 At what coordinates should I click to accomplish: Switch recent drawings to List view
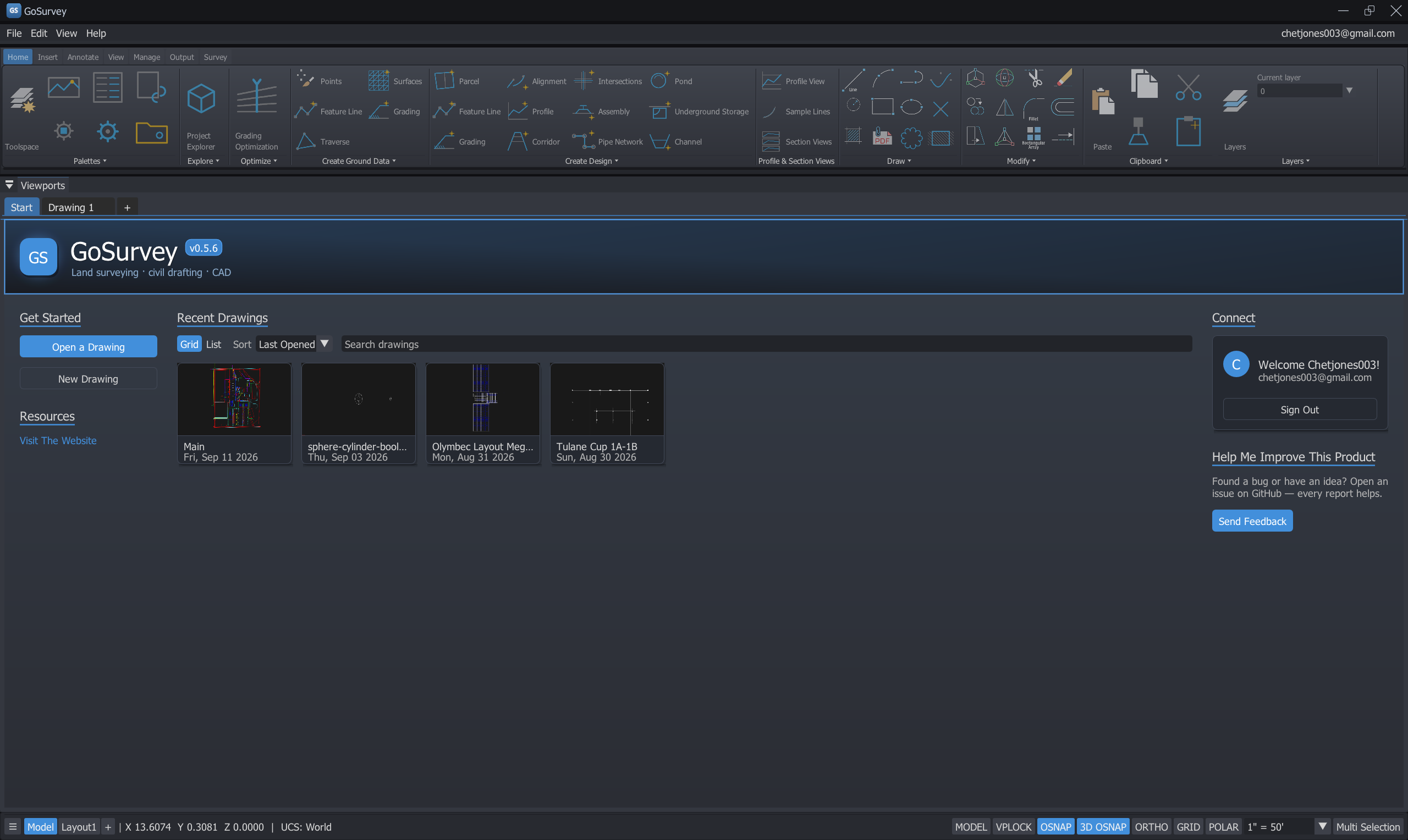[x=213, y=344]
